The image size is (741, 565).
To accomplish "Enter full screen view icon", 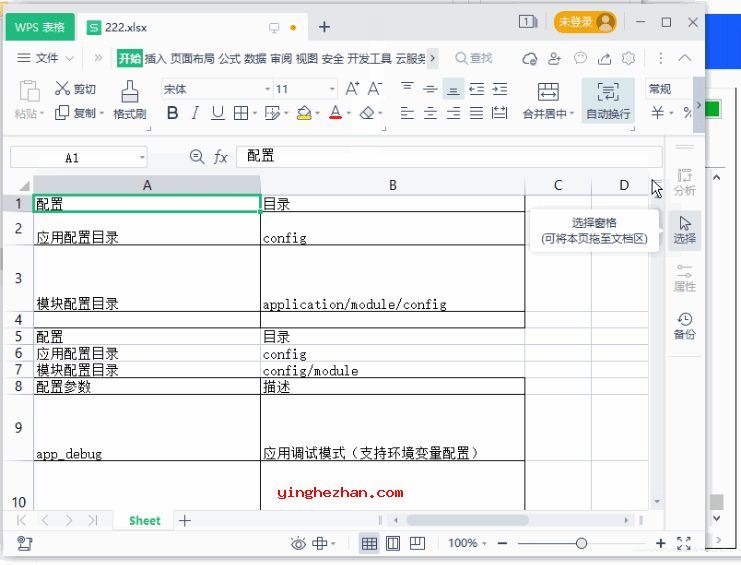I will [x=684, y=543].
